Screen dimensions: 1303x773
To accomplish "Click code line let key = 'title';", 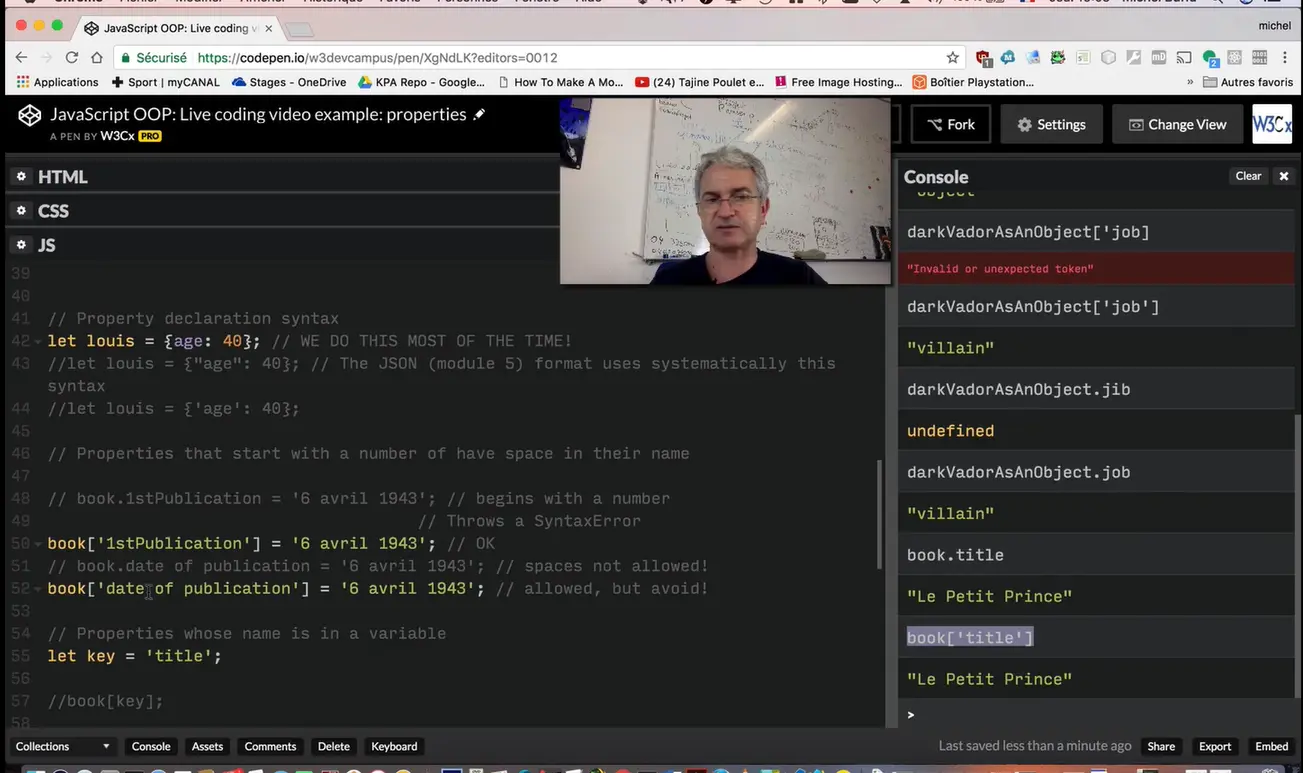I will click(x=134, y=656).
